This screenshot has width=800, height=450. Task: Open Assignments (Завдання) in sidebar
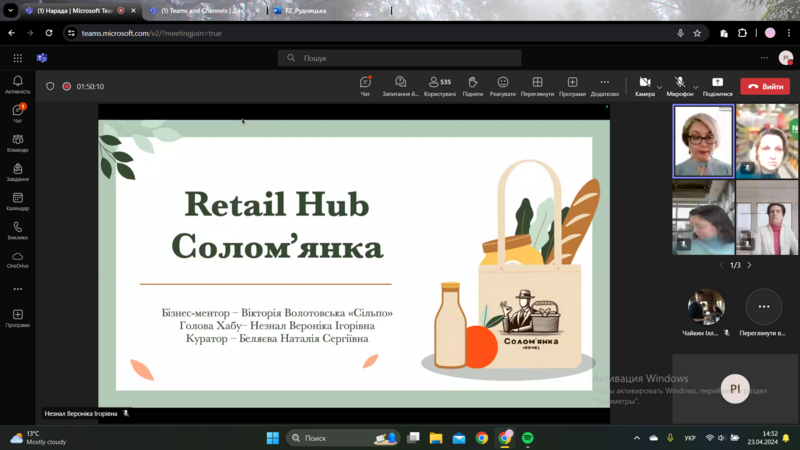tap(17, 172)
